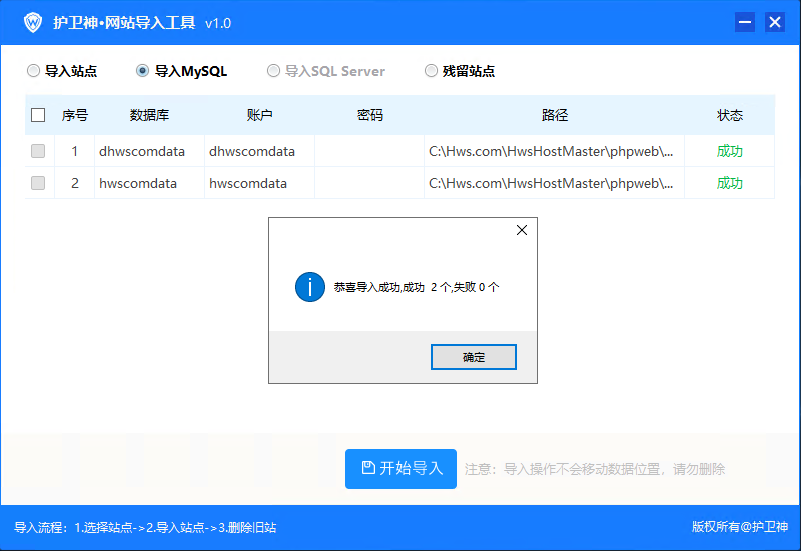
Task: Close the success dialog with X
Action: (x=521, y=230)
